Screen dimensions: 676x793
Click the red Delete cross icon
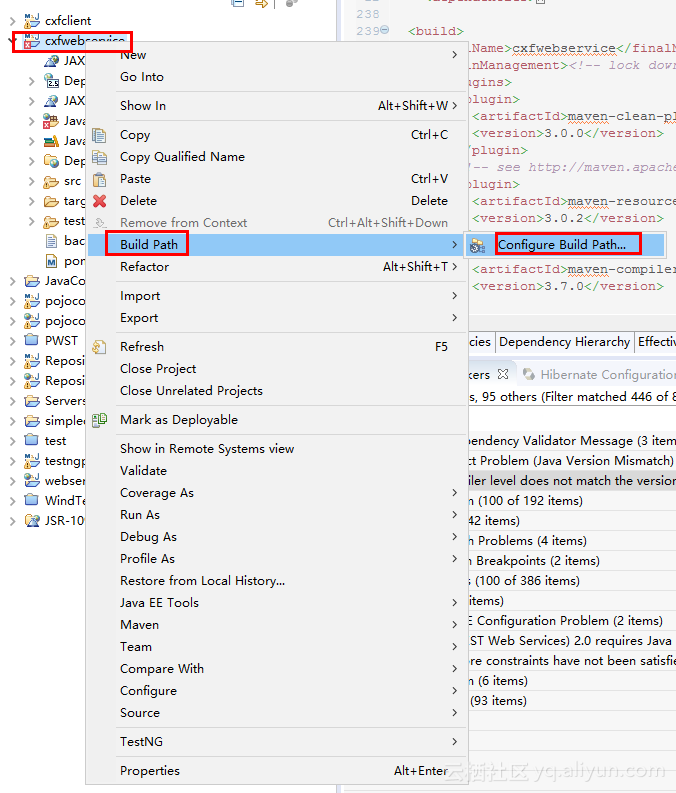coord(100,201)
